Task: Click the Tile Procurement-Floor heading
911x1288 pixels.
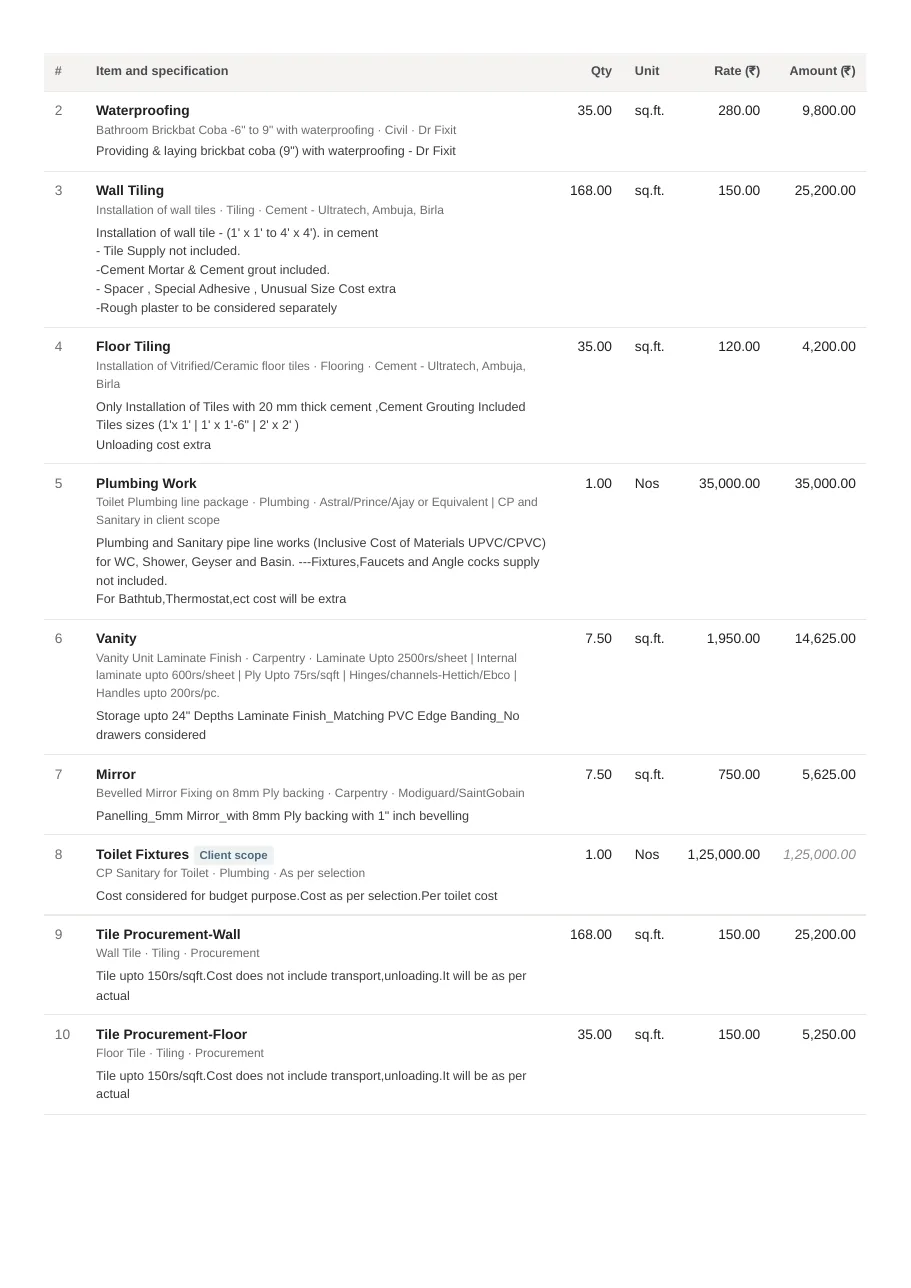Action: [x=171, y=1034]
